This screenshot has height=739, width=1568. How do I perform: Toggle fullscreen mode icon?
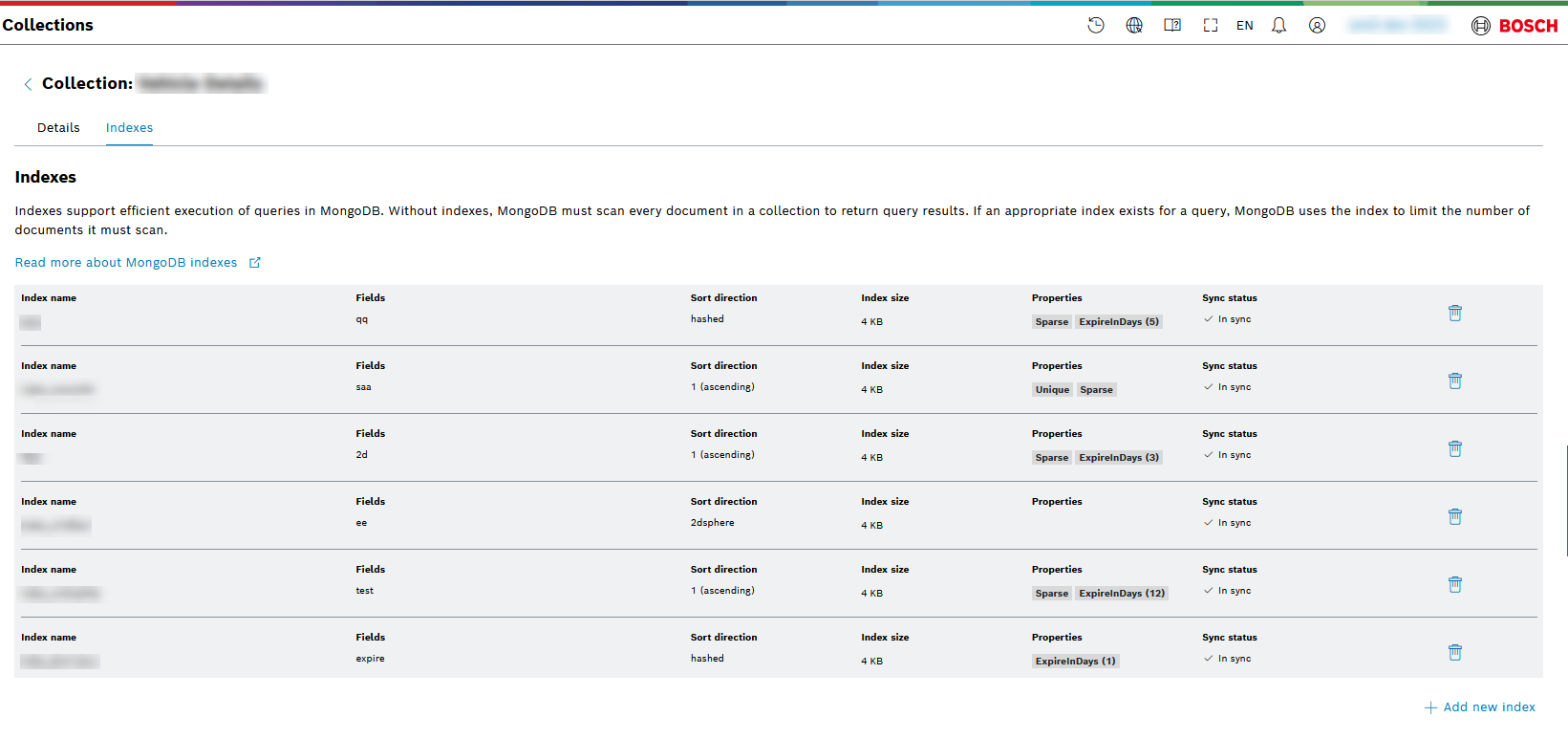(x=1211, y=26)
